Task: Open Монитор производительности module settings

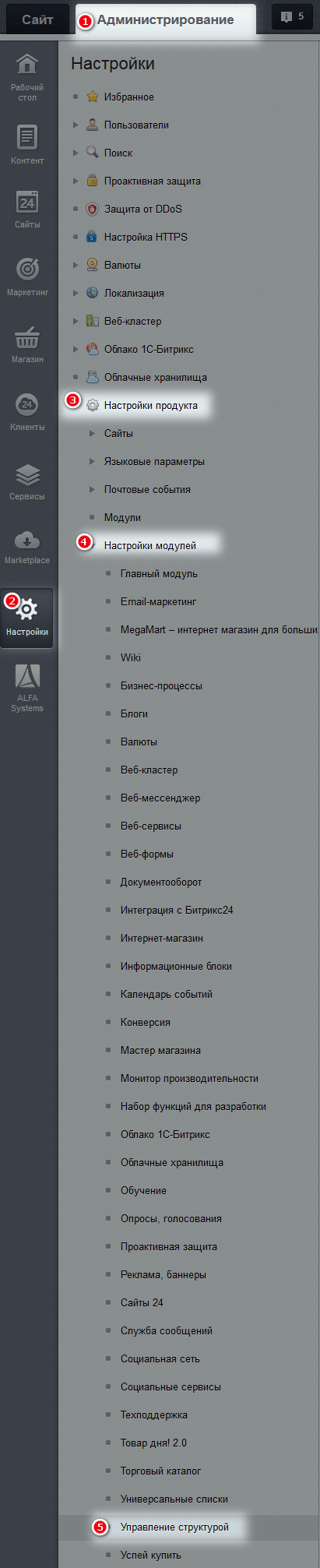Action: (x=189, y=1078)
